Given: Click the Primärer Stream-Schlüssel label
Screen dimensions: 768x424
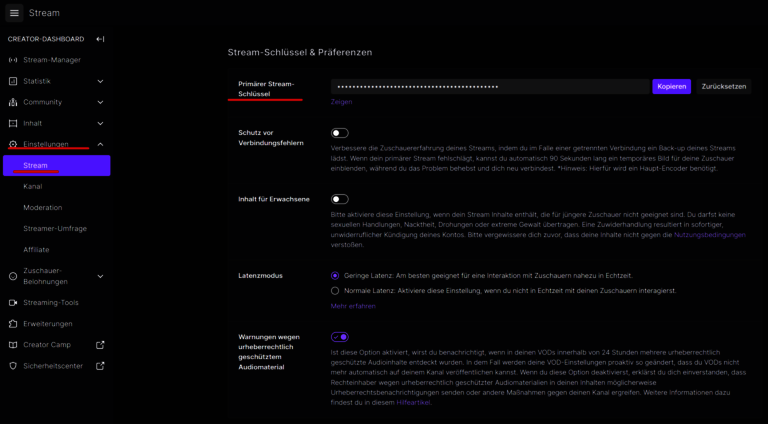Looking at the screenshot, I should 266,89.
